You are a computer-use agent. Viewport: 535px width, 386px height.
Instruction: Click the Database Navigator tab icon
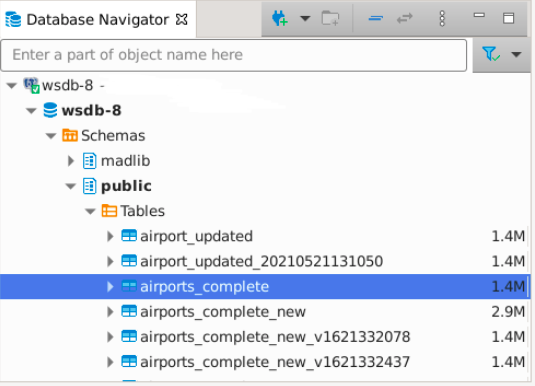13,19
